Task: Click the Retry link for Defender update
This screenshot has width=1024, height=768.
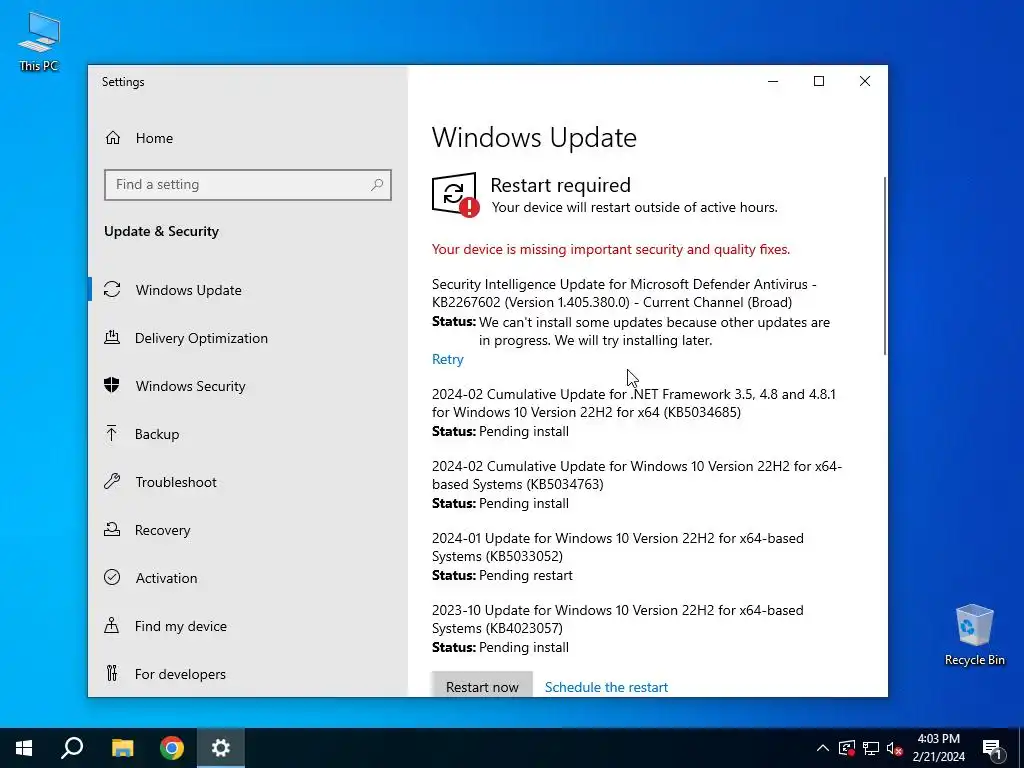Action: (x=447, y=359)
